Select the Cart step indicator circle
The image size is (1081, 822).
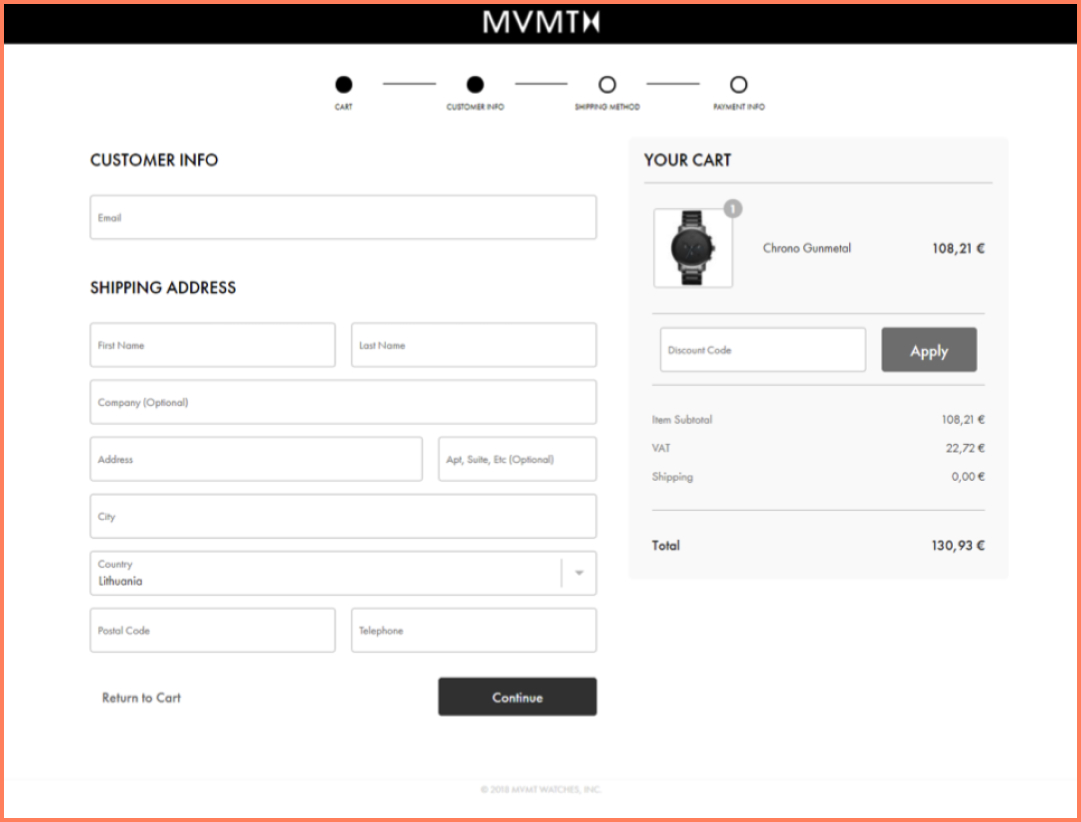[x=344, y=84]
